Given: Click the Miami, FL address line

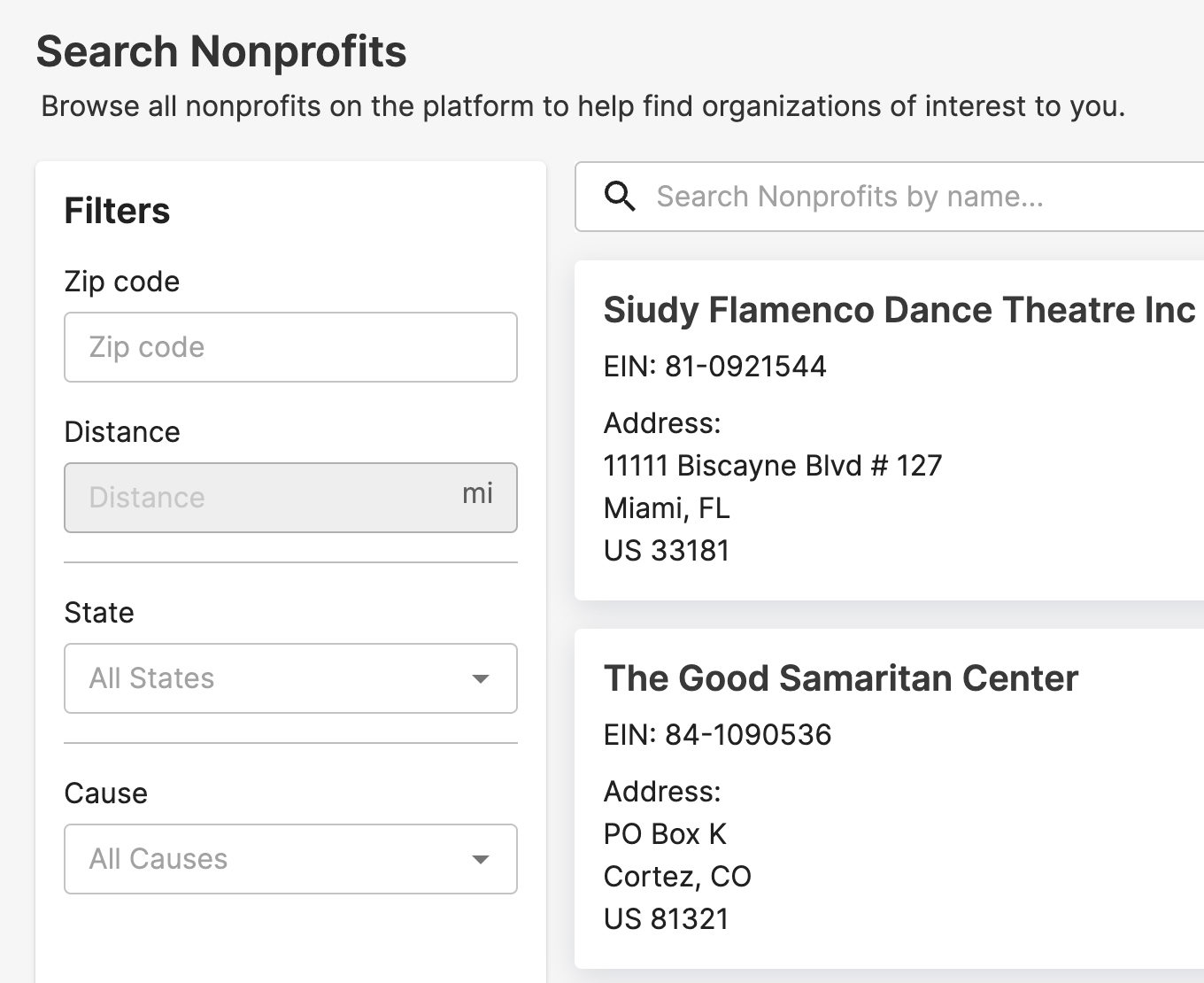Looking at the screenshot, I should coord(666,508).
